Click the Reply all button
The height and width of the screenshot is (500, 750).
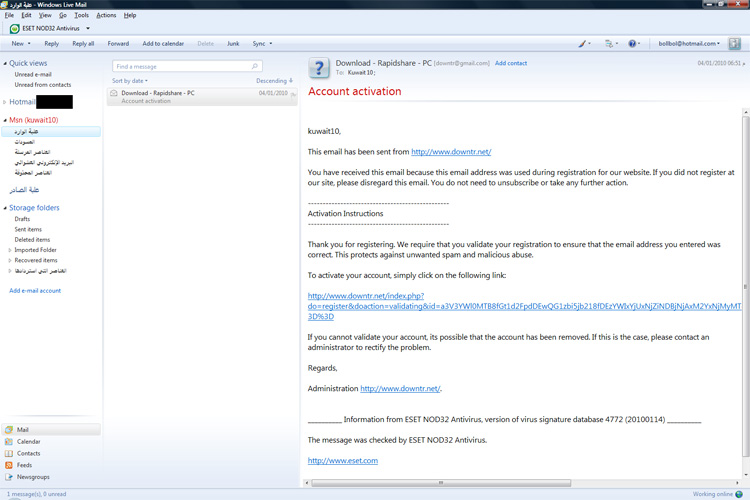point(83,44)
